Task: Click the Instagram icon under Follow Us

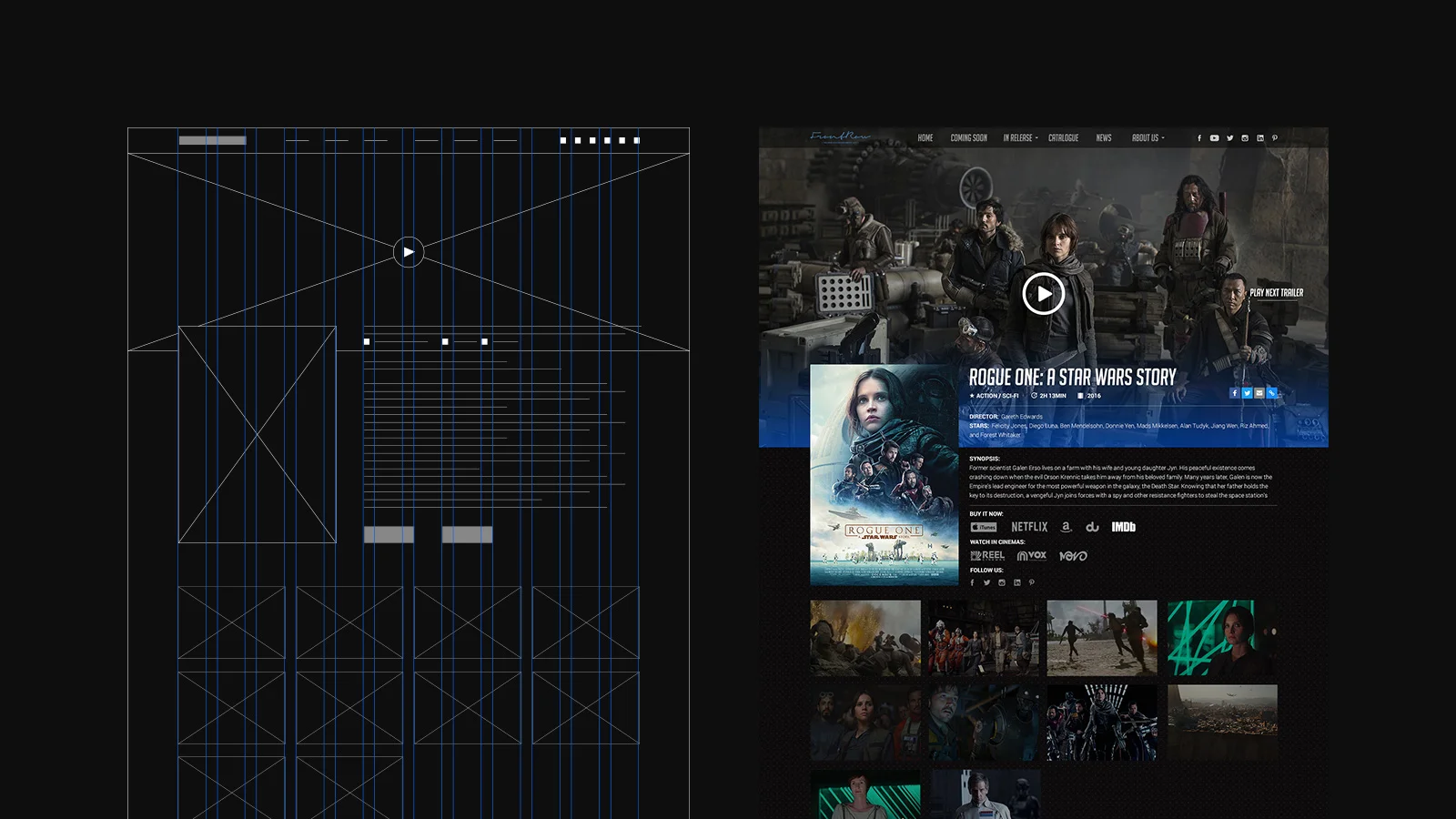Action: tap(1002, 582)
